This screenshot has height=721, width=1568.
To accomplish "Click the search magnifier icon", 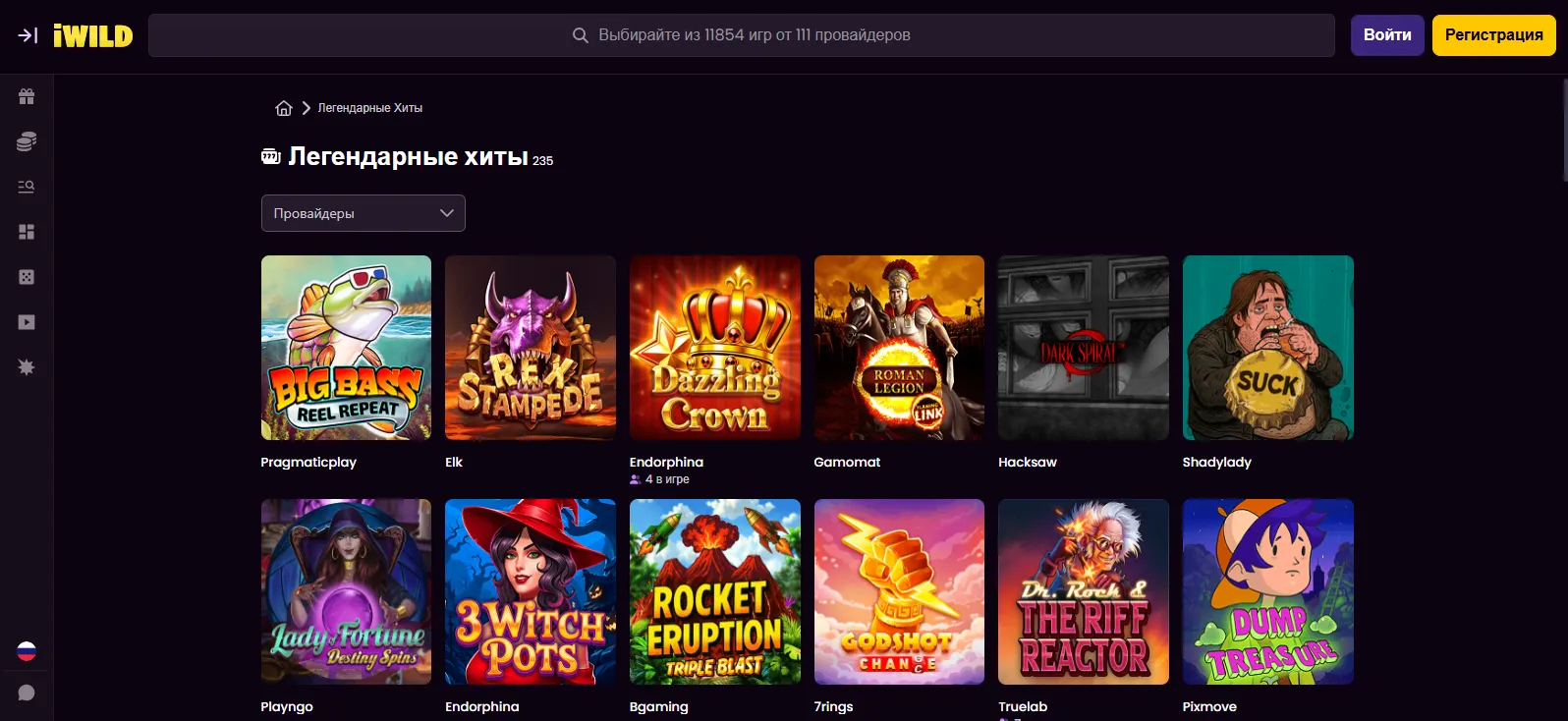I will (x=581, y=35).
